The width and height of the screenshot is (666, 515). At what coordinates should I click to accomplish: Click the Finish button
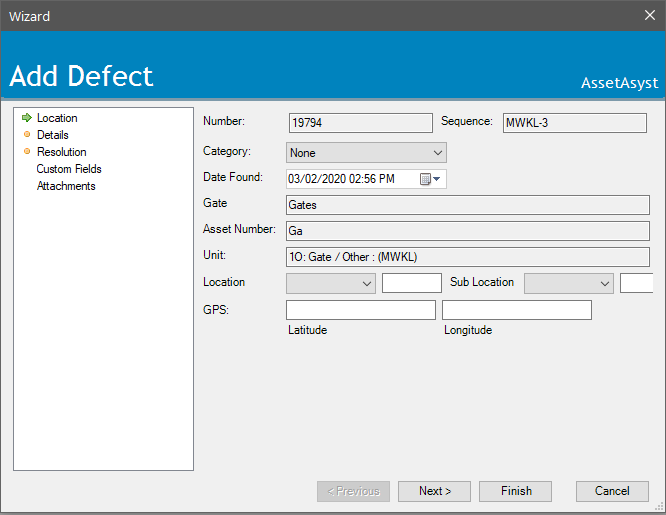(x=516, y=491)
